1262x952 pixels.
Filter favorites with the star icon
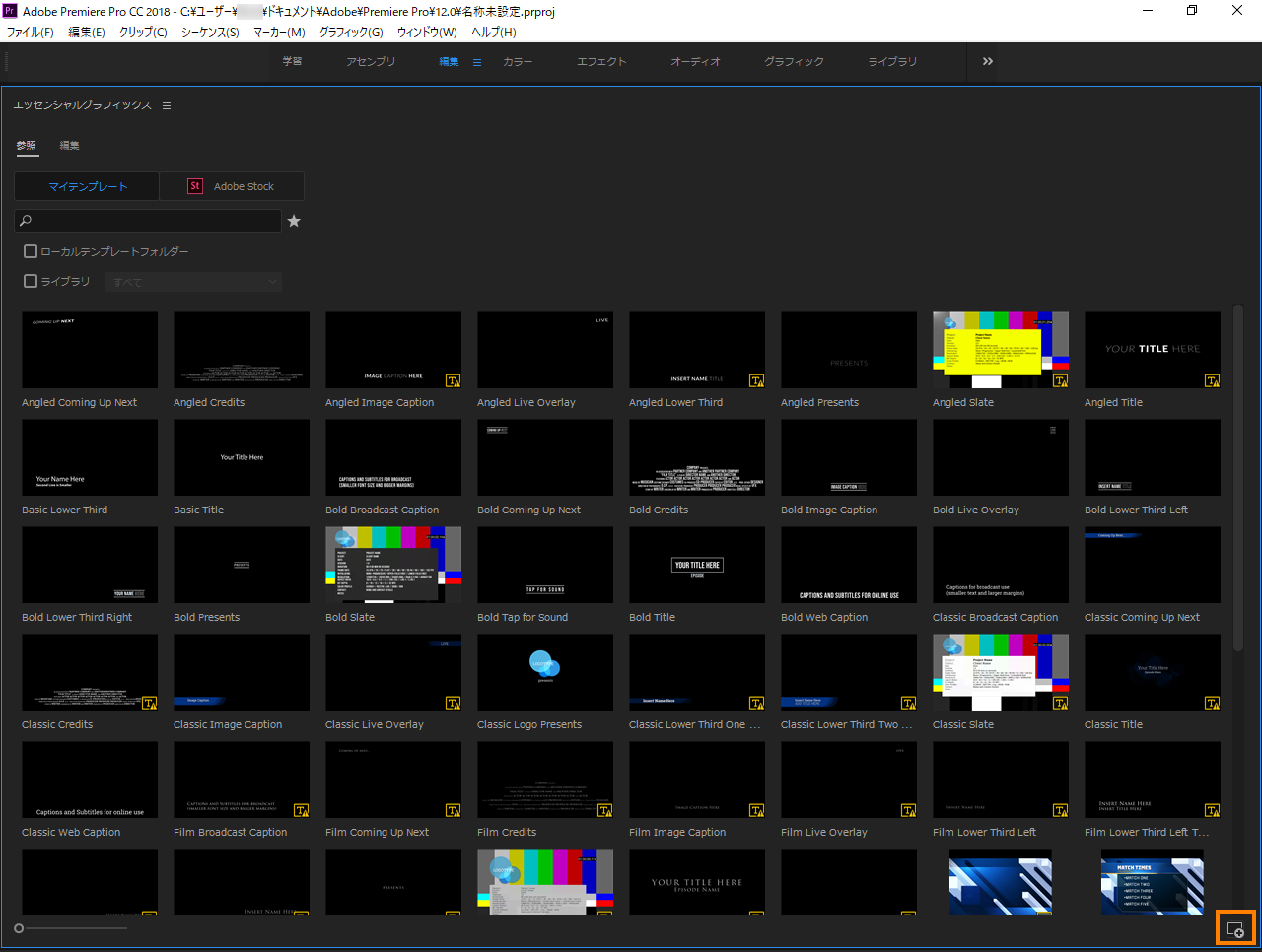294,221
